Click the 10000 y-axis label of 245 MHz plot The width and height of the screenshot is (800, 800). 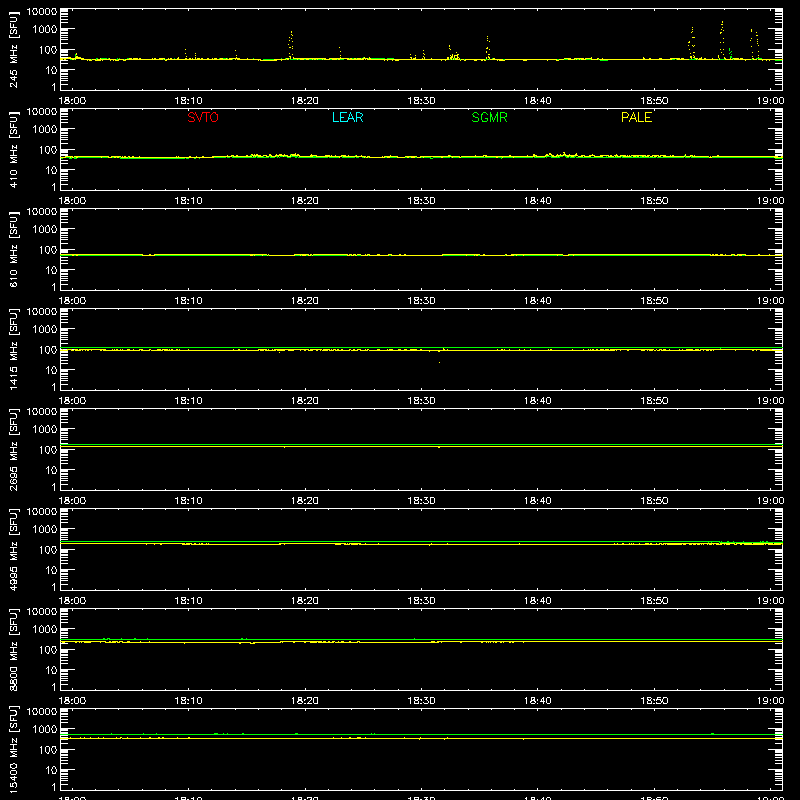(42, 12)
